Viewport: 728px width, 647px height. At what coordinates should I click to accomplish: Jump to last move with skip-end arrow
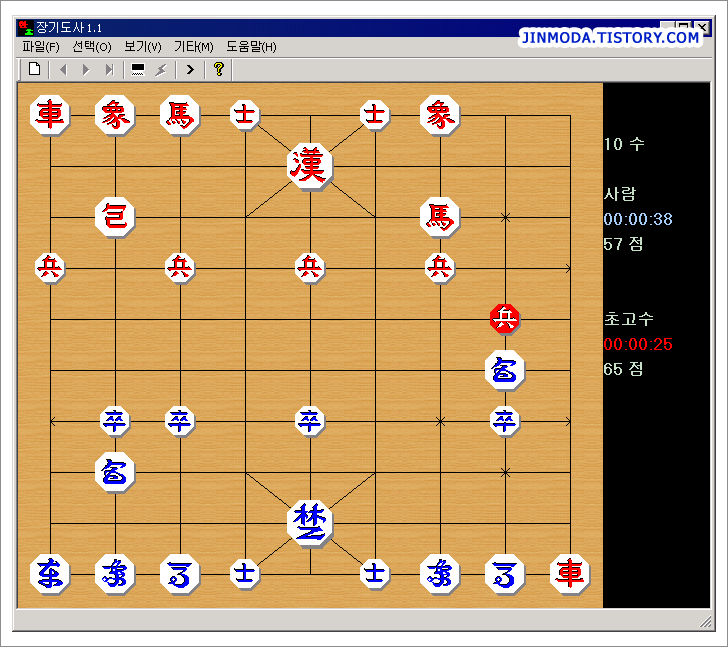[x=109, y=70]
